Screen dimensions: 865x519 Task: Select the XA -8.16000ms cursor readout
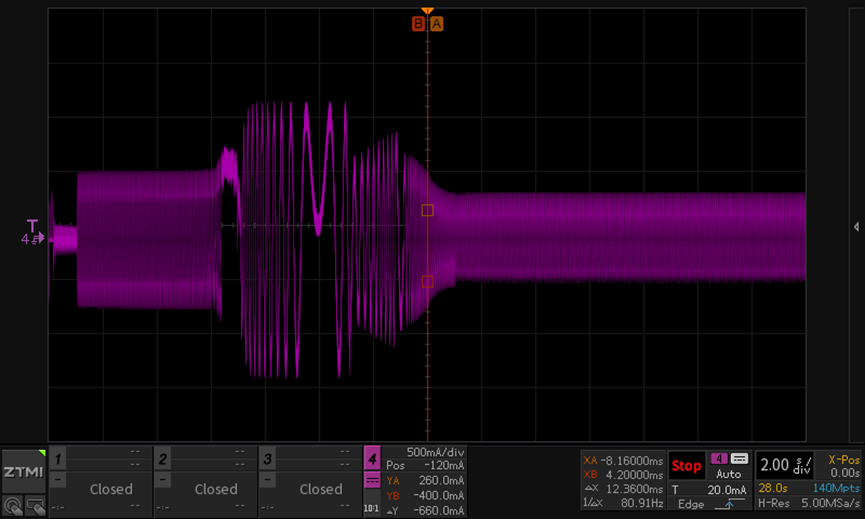click(x=623, y=460)
